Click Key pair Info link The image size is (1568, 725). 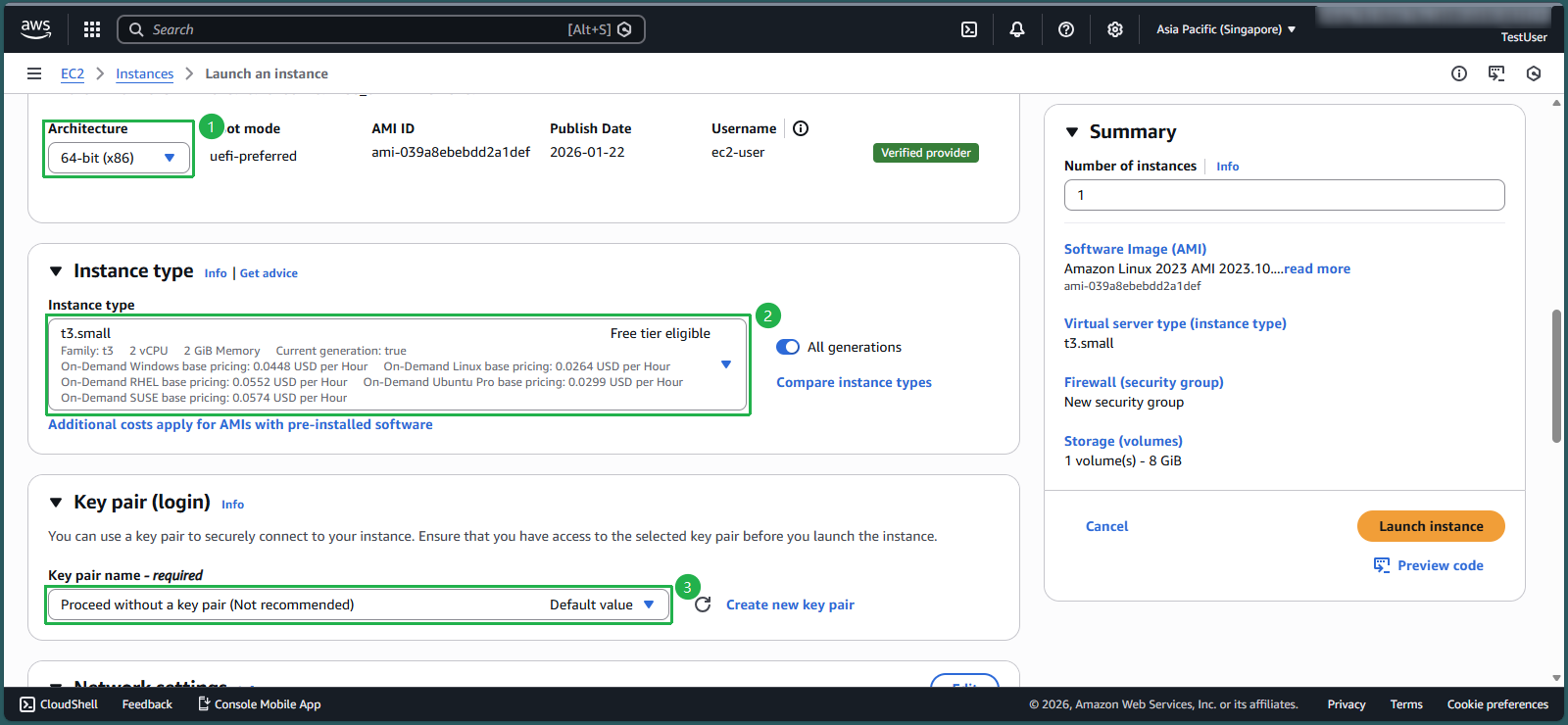tap(232, 505)
